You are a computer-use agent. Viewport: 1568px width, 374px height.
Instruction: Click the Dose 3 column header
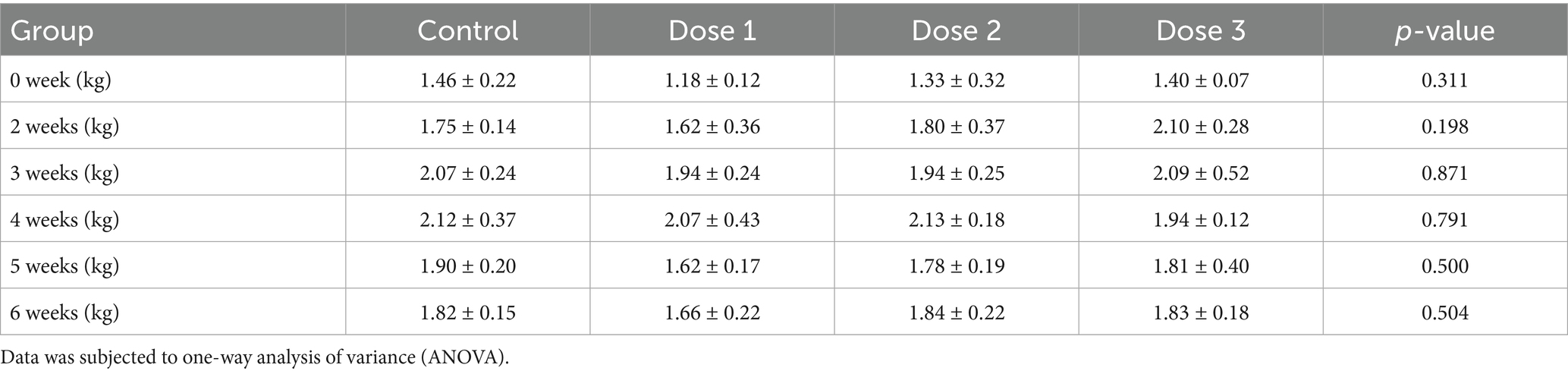click(1201, 31)
